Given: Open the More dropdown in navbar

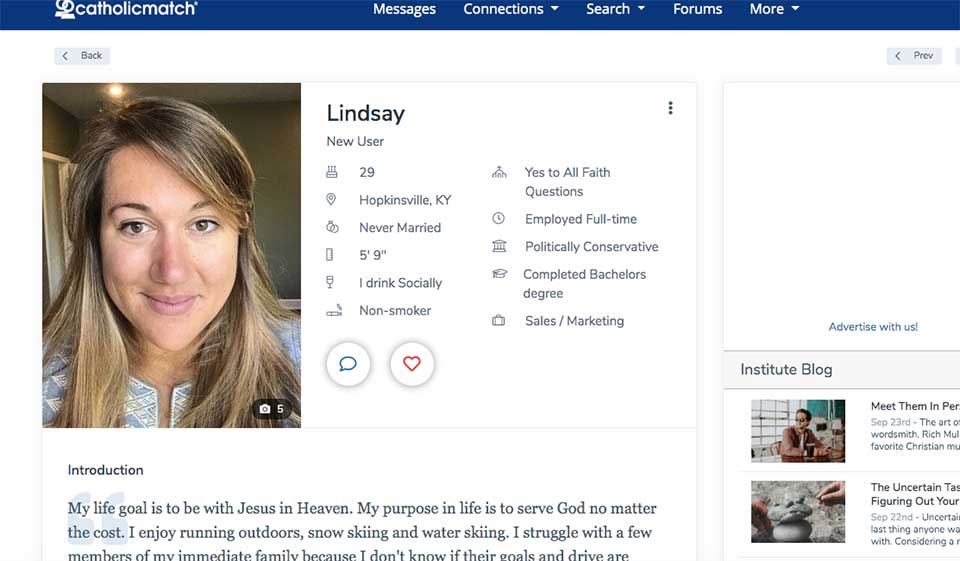Looking at the screenshot, I should [774, 9].
